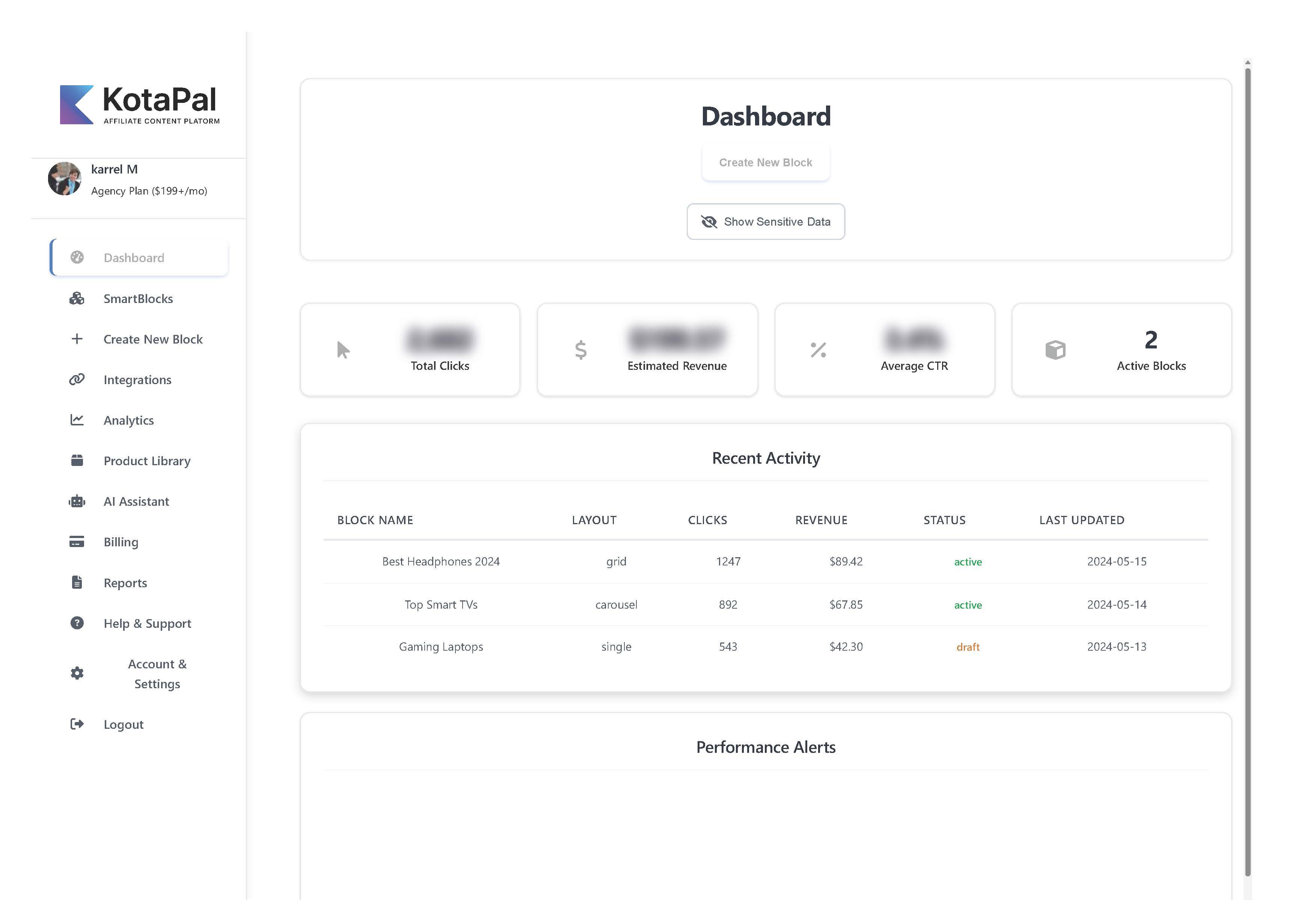
Task: Click the Create New Block button
Action: 766,162
